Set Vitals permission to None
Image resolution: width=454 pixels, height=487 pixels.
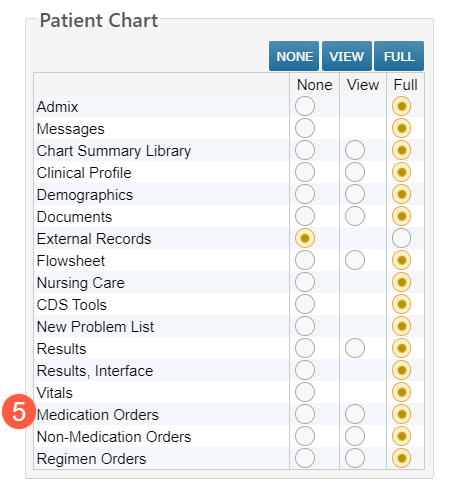click(x=305, y=392)
